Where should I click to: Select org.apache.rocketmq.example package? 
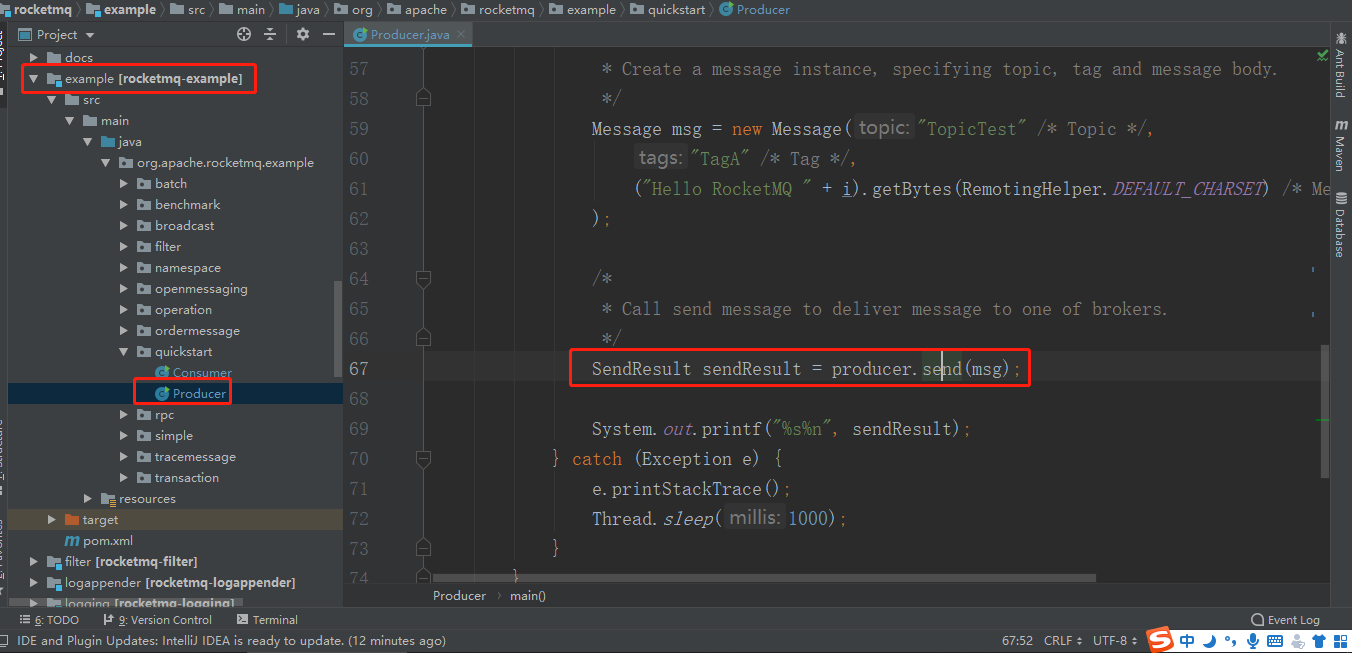click(x=216, y=163)
